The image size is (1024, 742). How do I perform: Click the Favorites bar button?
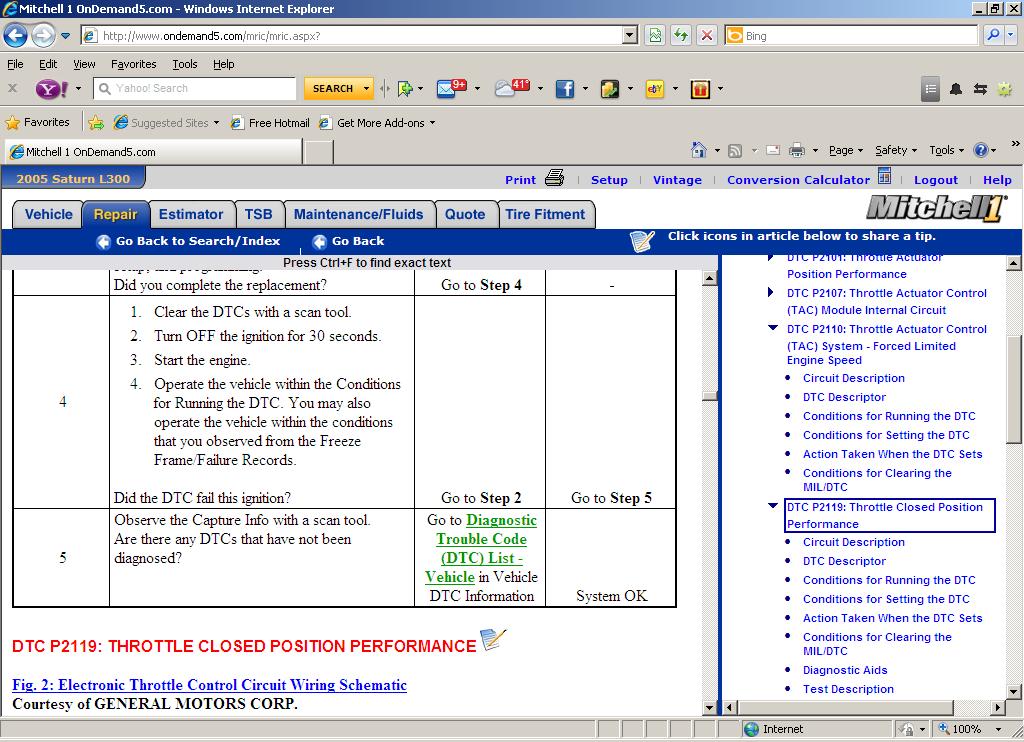coord(37,122)
